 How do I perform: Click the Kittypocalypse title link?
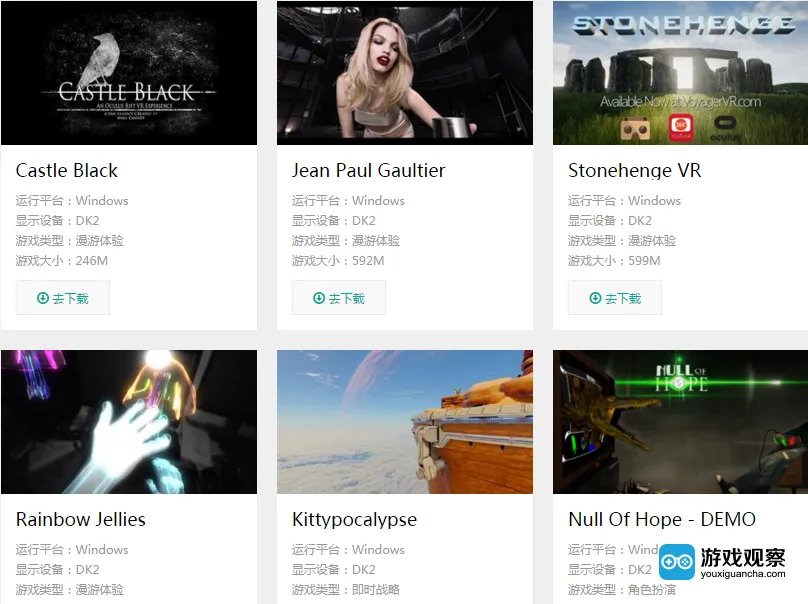tap(355, 519)
